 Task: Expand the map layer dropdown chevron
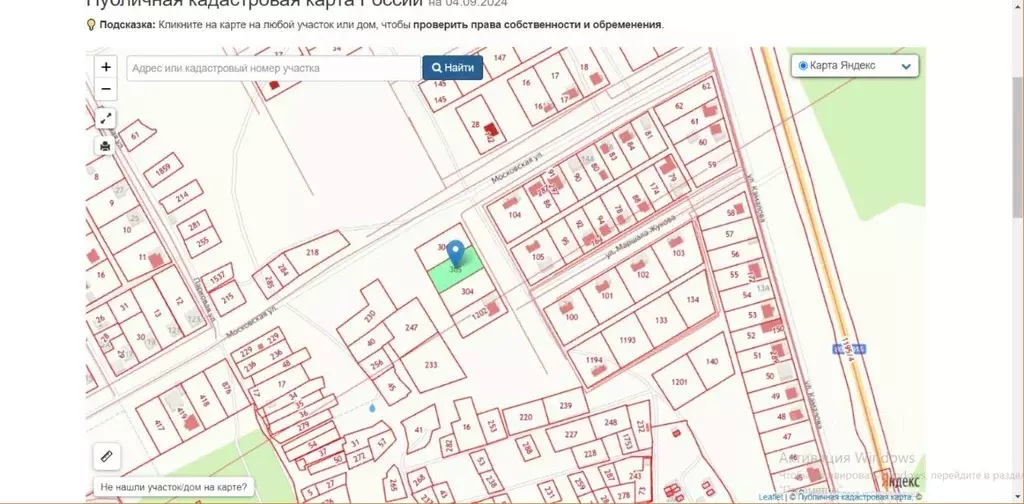[x=906, y=66]
